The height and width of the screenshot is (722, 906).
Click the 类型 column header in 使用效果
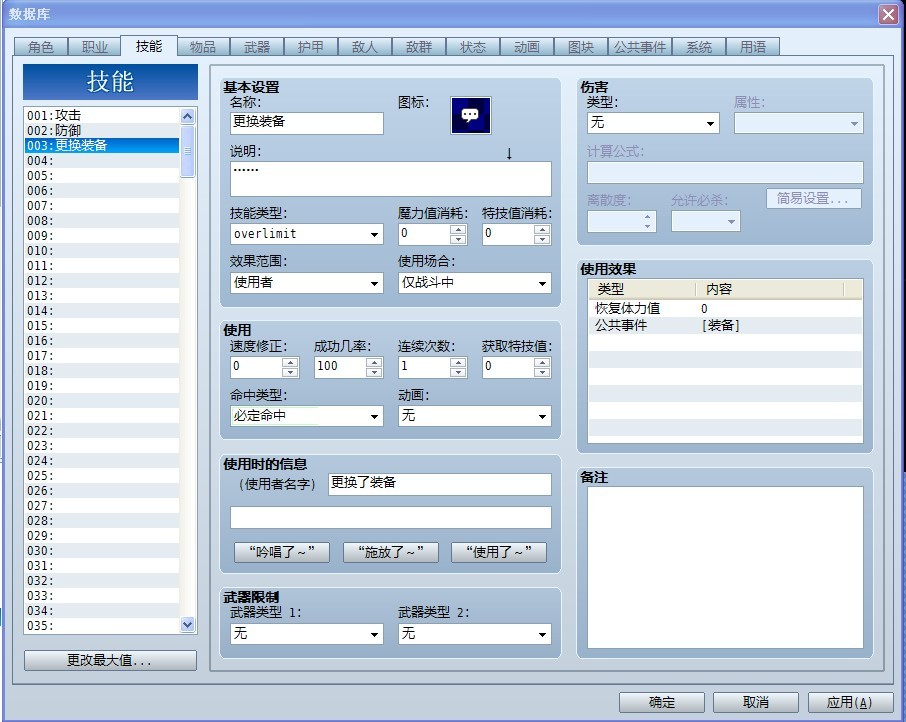(x=643, y=289)
